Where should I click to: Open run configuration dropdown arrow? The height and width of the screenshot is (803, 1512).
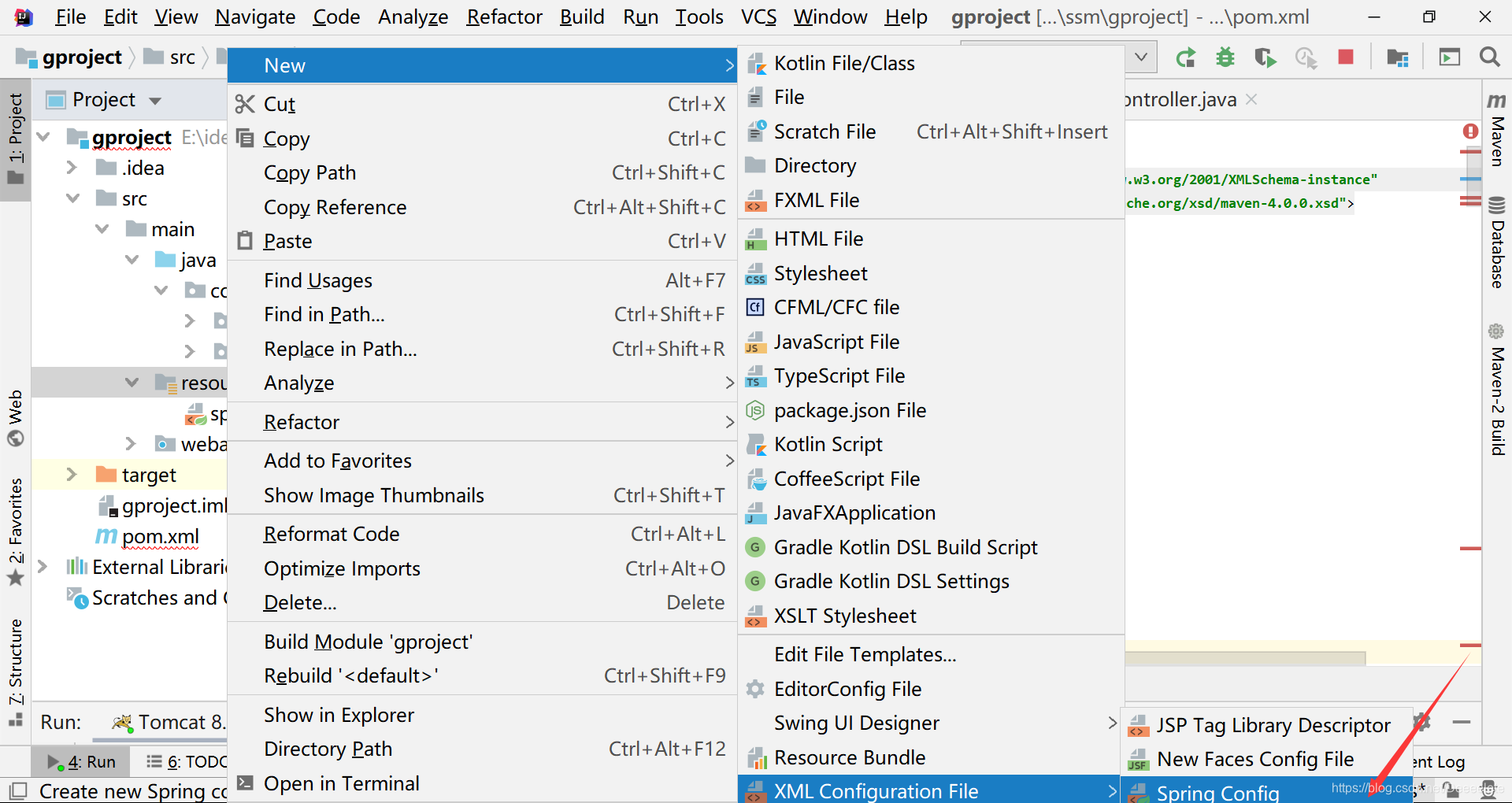(x=1140, y=57)
